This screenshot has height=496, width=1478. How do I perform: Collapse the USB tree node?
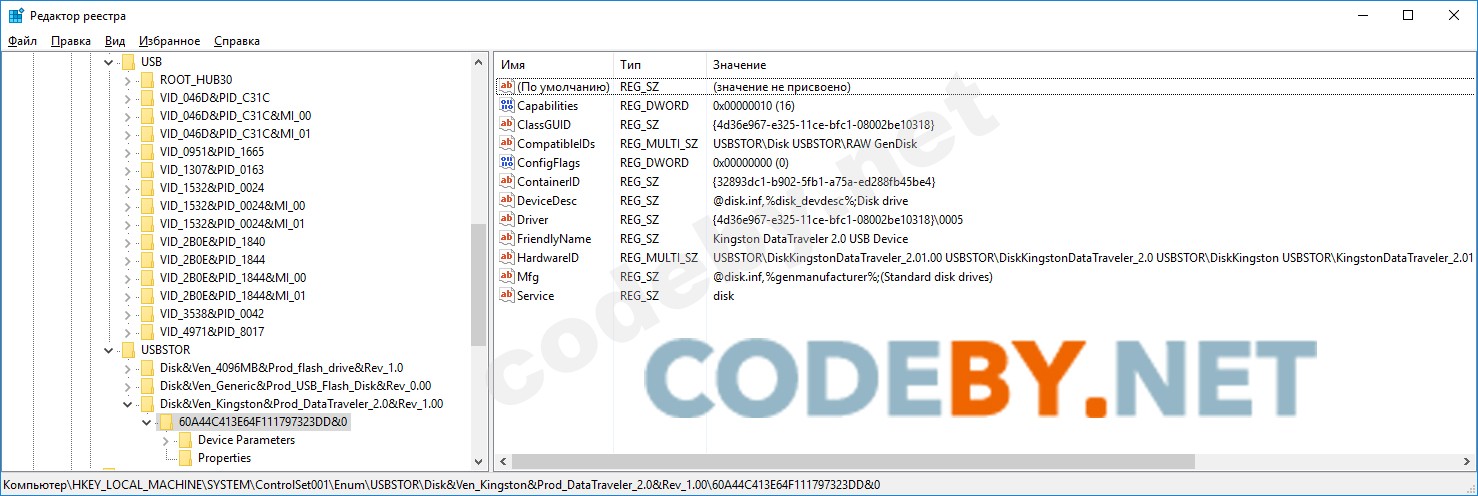(108, 62)
